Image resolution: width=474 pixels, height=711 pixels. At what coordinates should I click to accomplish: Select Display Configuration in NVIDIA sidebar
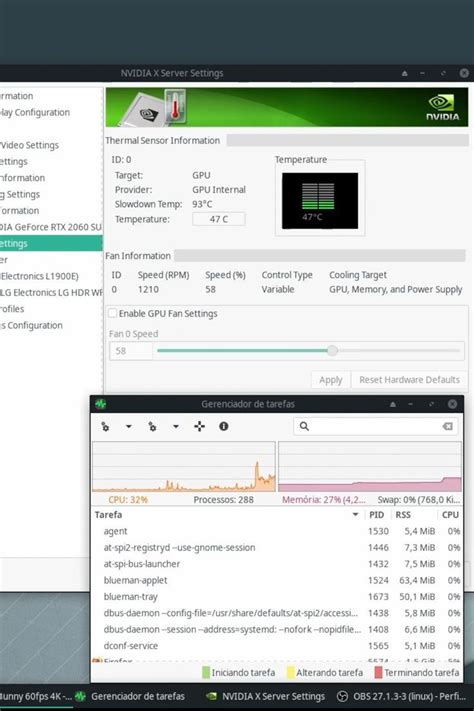35,112
